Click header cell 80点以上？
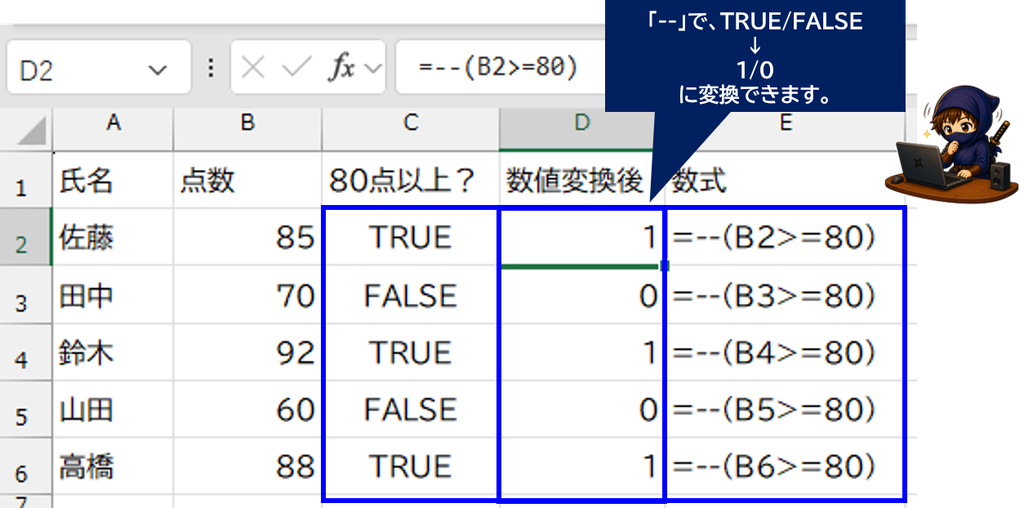The width and height of the screenshot is (1024, 508). coord(410,180)
